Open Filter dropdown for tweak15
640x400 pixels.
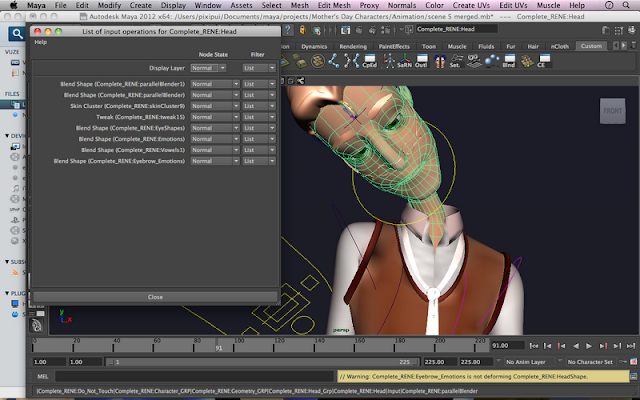[259, 117]
